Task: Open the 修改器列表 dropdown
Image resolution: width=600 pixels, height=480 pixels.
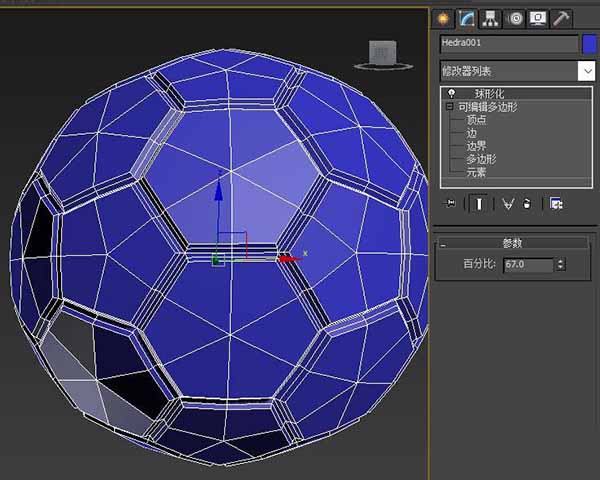Action: (517, 71)
